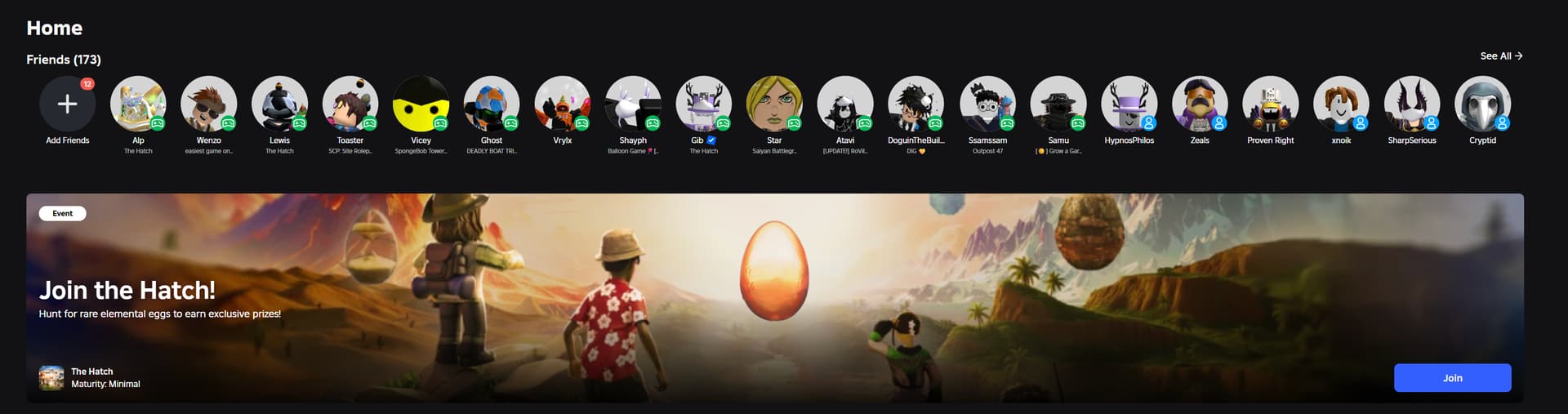Open Samu's friend avatar

1058,104
